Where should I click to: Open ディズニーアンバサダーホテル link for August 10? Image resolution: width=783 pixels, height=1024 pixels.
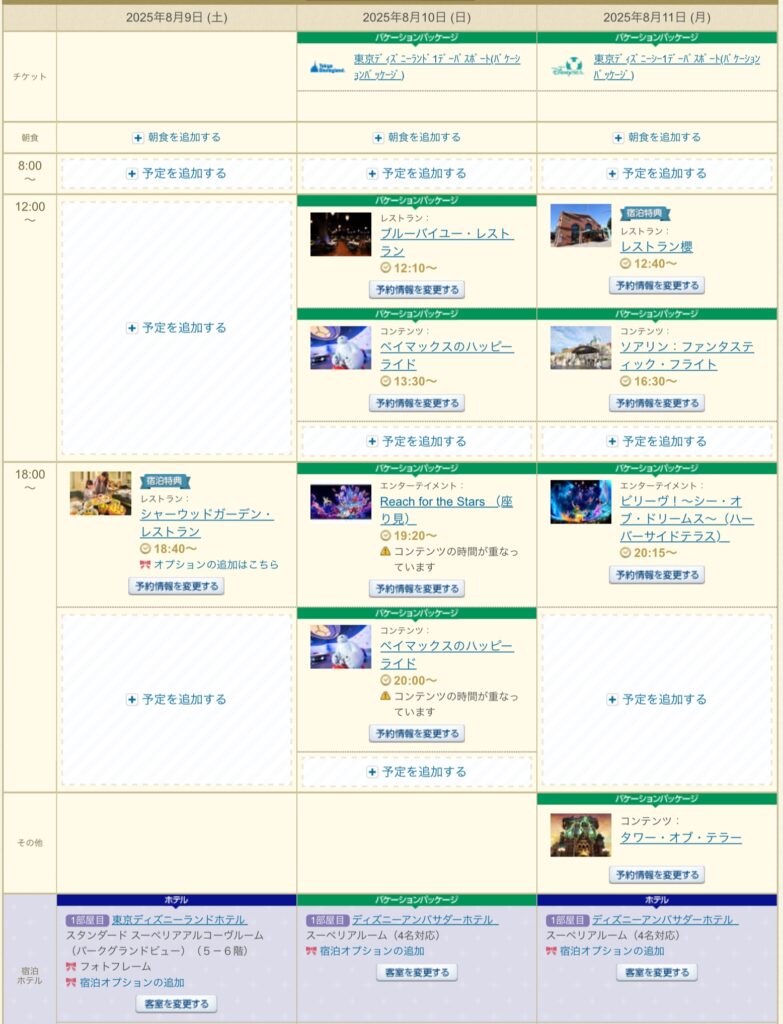pyautogui.click(x=425, y=920)
